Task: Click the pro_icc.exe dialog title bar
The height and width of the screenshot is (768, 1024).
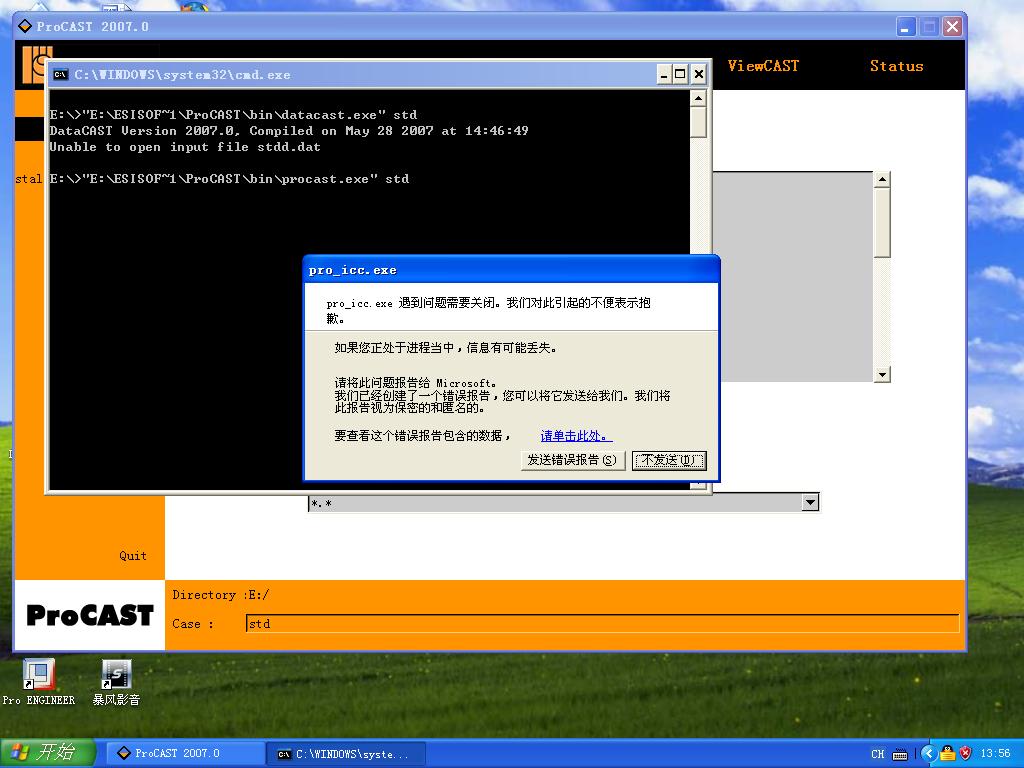Action: [x=511, y=270]
